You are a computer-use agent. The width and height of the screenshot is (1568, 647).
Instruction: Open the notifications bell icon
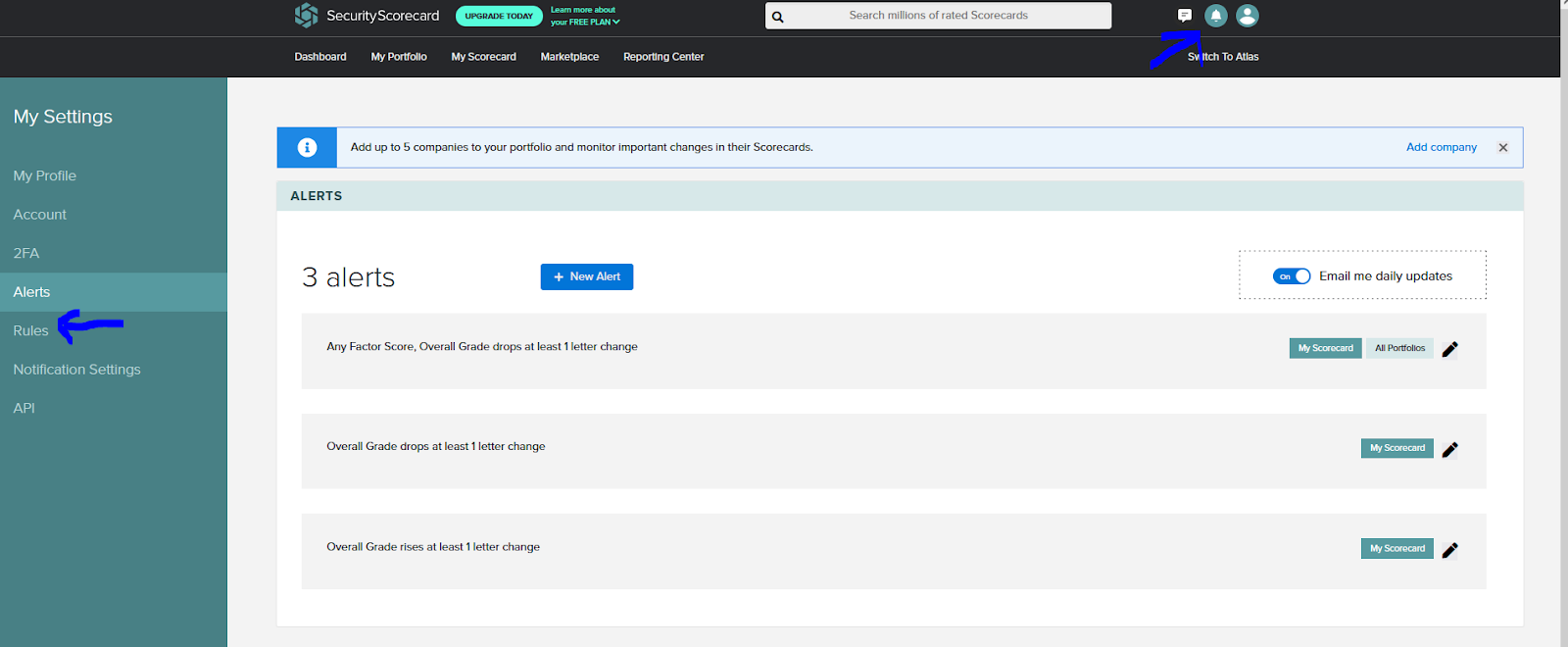[x=1215, y=16]
